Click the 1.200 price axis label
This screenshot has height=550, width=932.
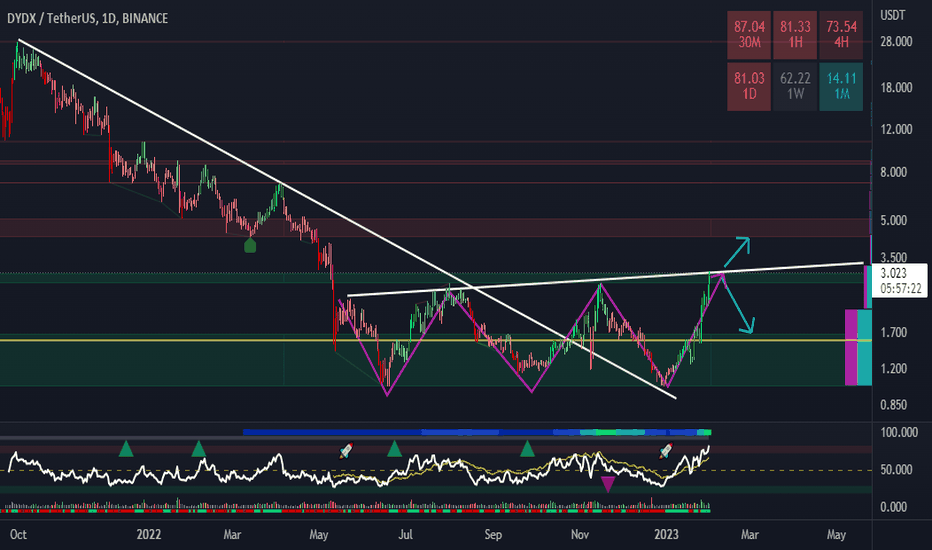click(x=893, y=369)
